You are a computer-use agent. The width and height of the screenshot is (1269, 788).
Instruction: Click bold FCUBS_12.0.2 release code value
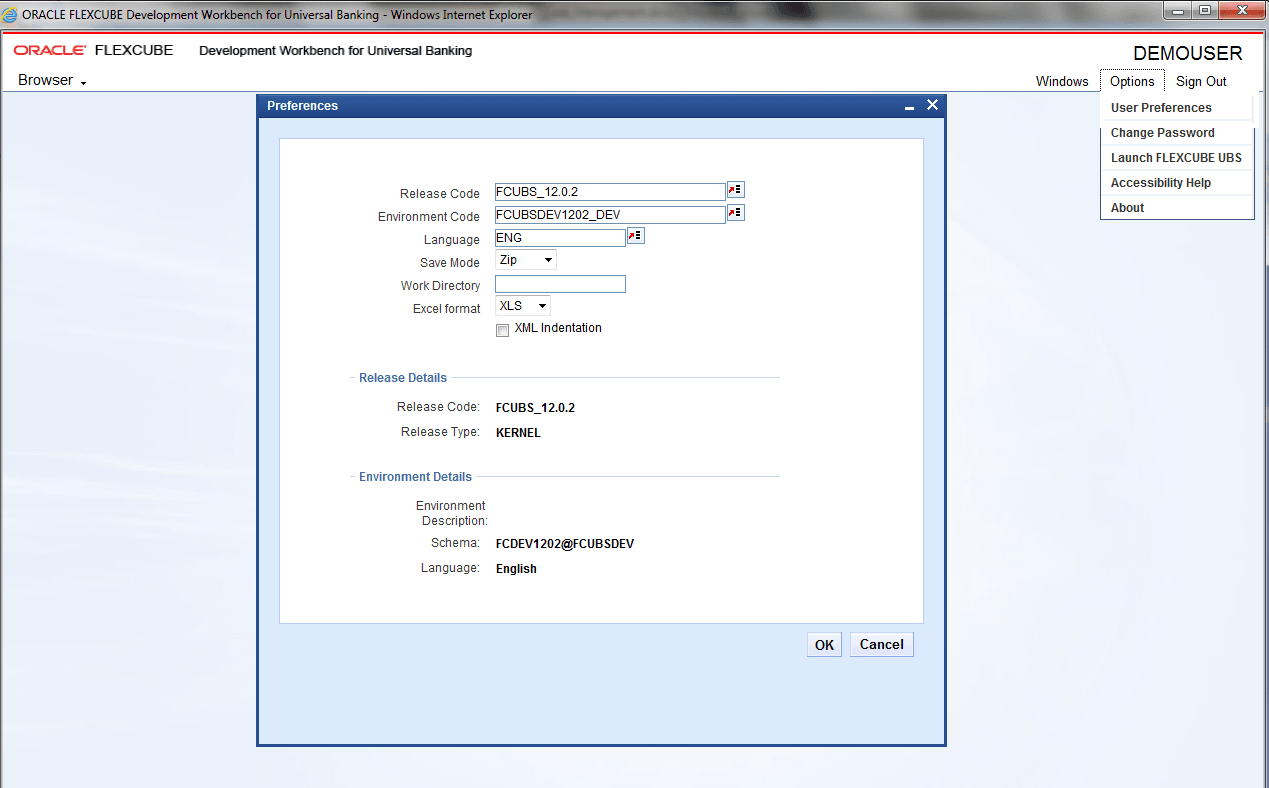535,408
